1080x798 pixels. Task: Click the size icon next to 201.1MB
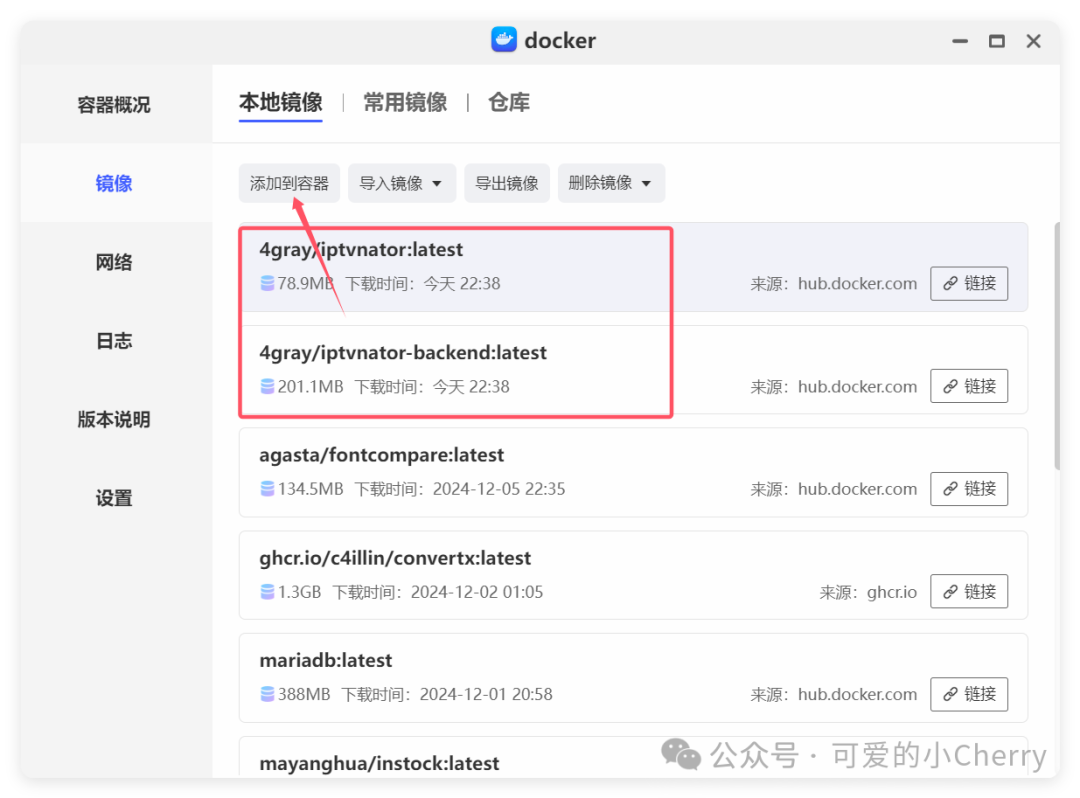coord(267,386)
